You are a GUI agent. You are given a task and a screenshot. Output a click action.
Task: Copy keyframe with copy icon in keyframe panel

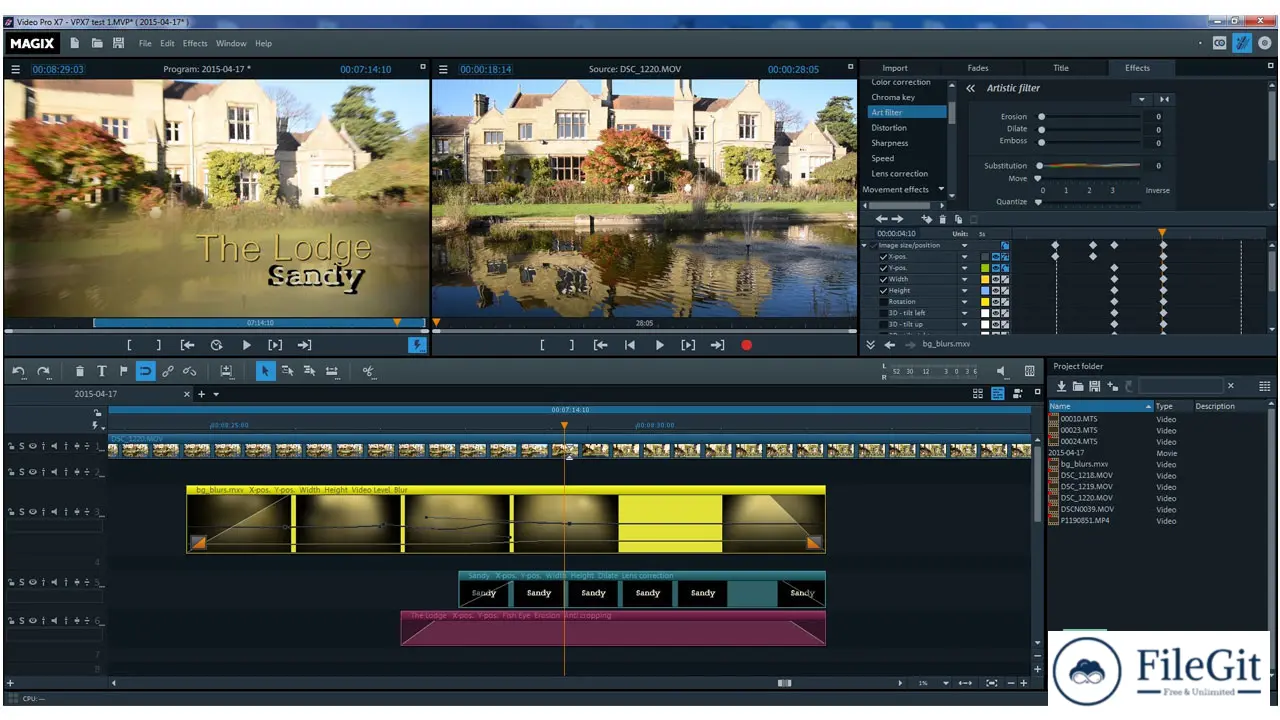958,219
